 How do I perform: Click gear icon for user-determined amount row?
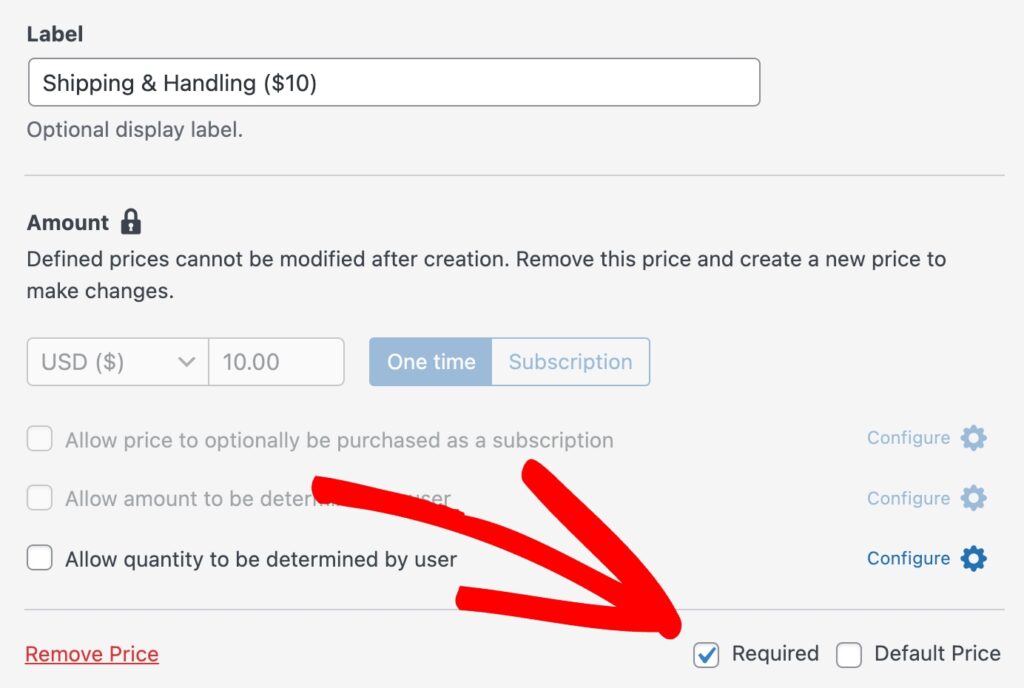973,498
